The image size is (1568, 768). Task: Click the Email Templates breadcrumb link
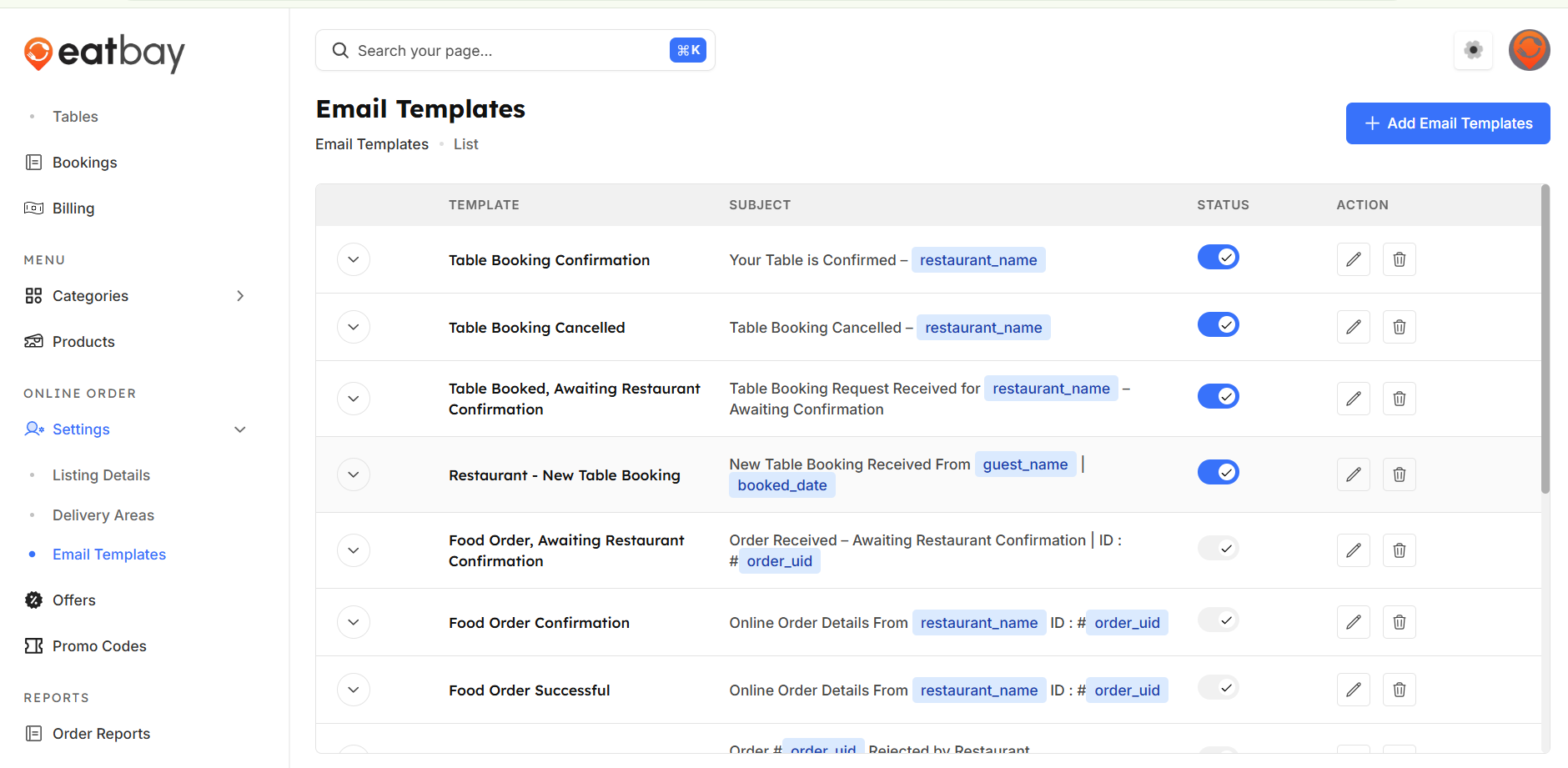372,144
